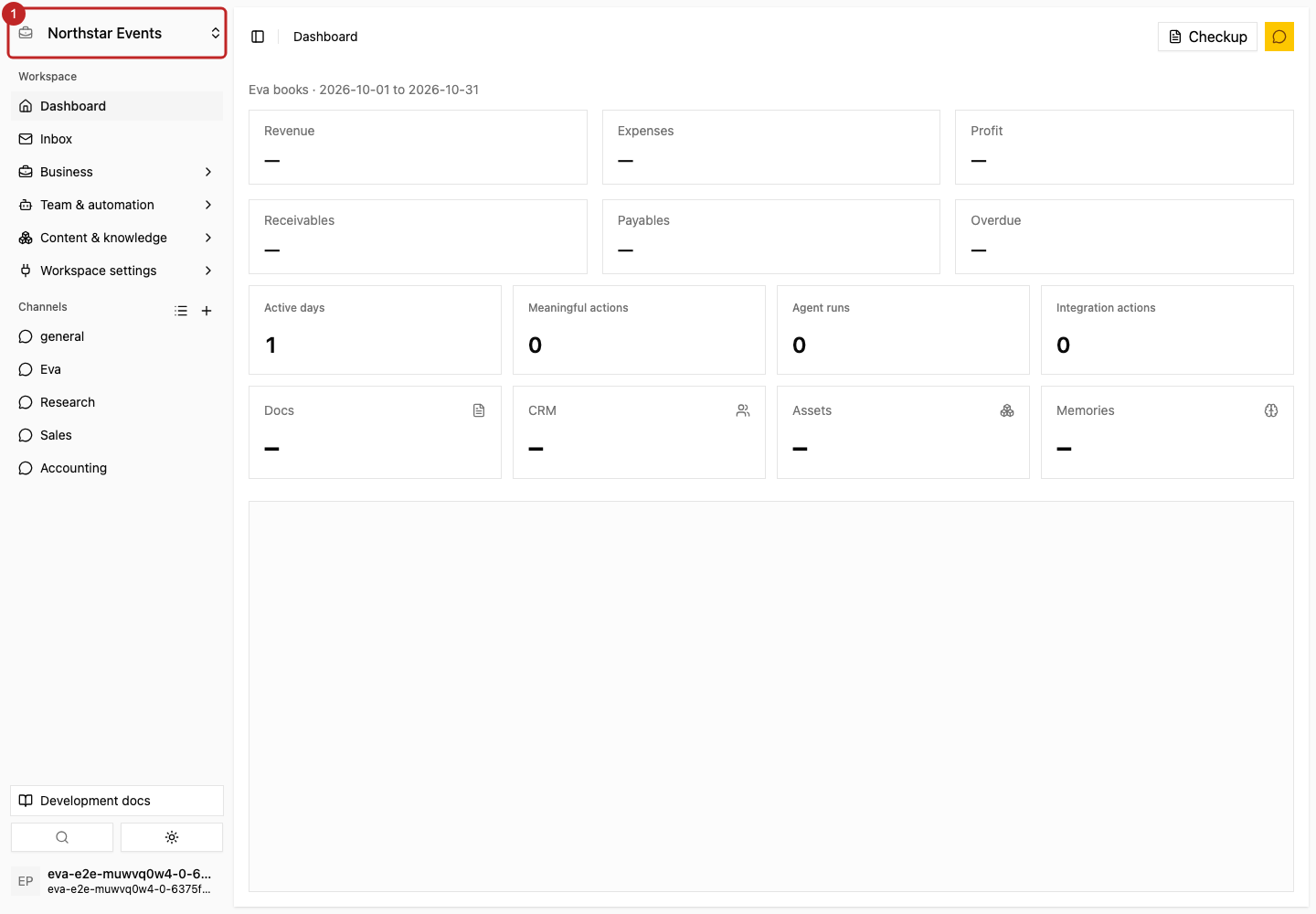Screen dimensions: 1316x914
Task: Click the Team & automation robot icon
Action: (x=26, y=205)
